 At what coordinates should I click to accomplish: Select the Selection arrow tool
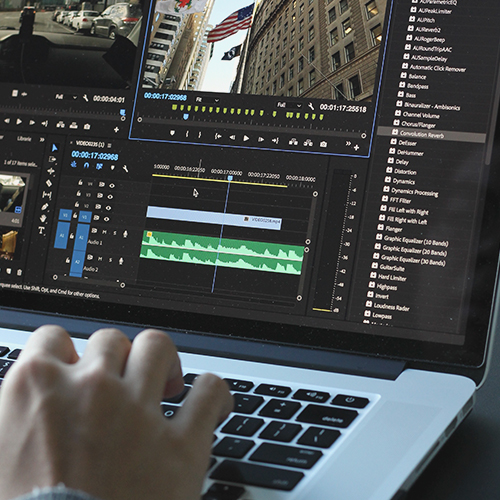click(55, 148)
